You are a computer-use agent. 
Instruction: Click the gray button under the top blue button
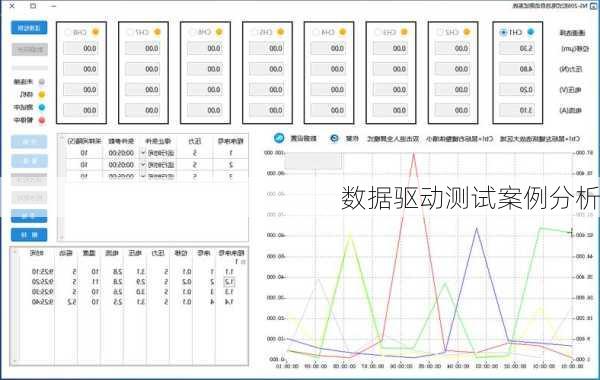[29, 49]
